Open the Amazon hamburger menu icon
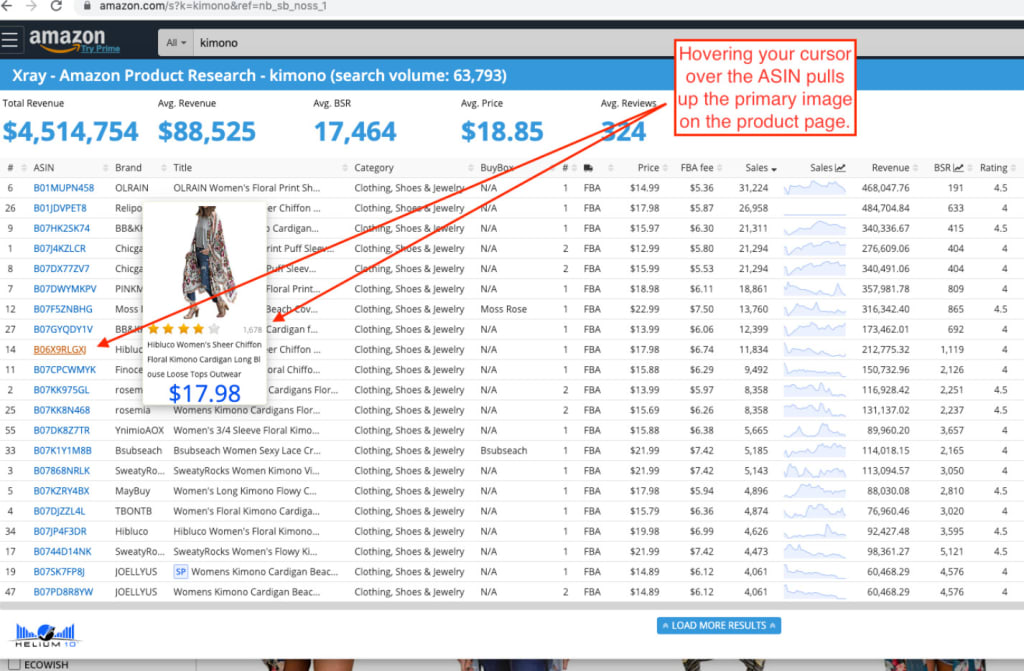1024x671 pixels. (x=10, y=40)
